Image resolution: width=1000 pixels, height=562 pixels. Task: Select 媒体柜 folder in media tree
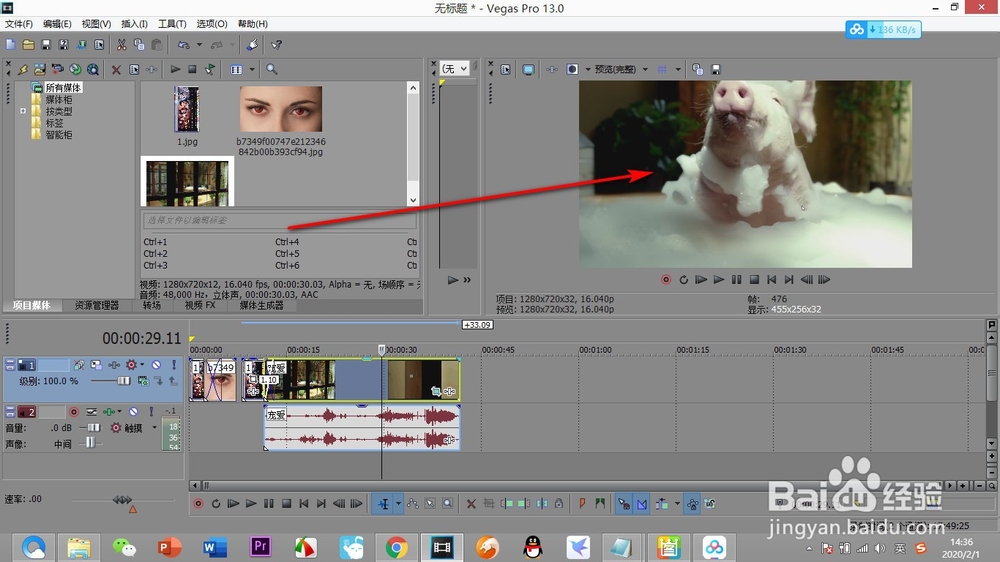59,100
